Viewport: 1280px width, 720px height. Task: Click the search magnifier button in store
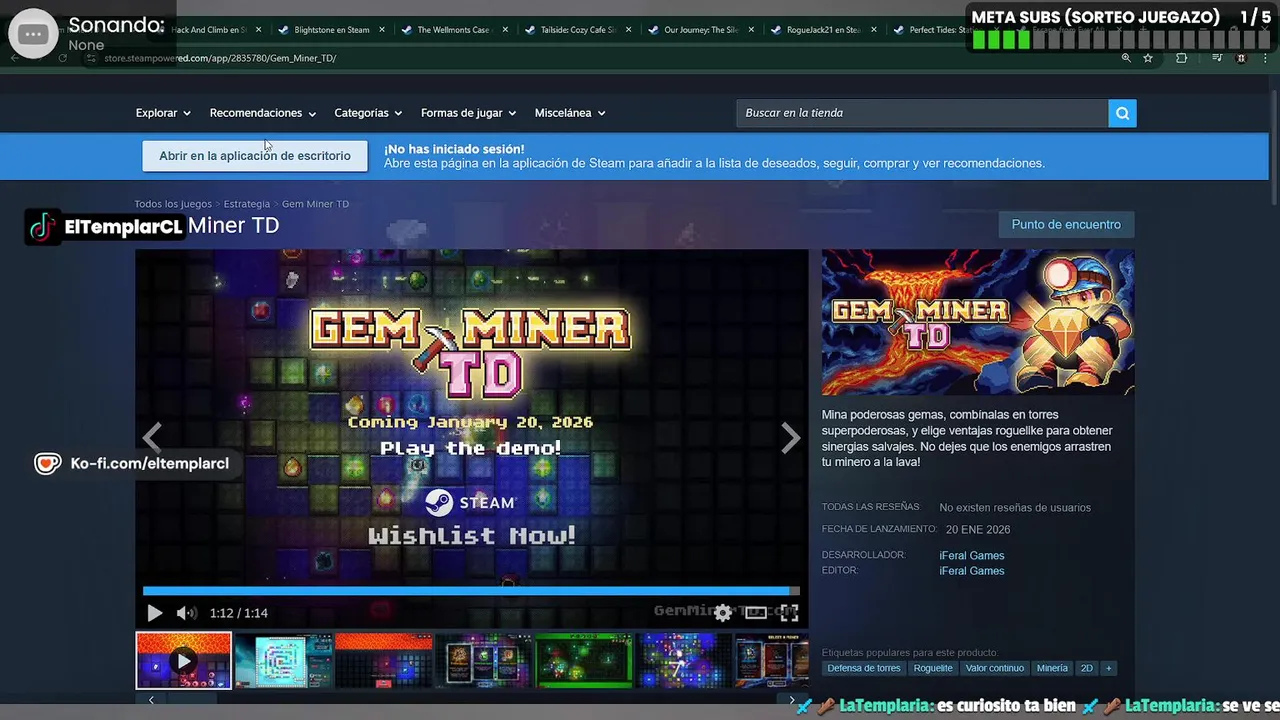[1122, 113]
